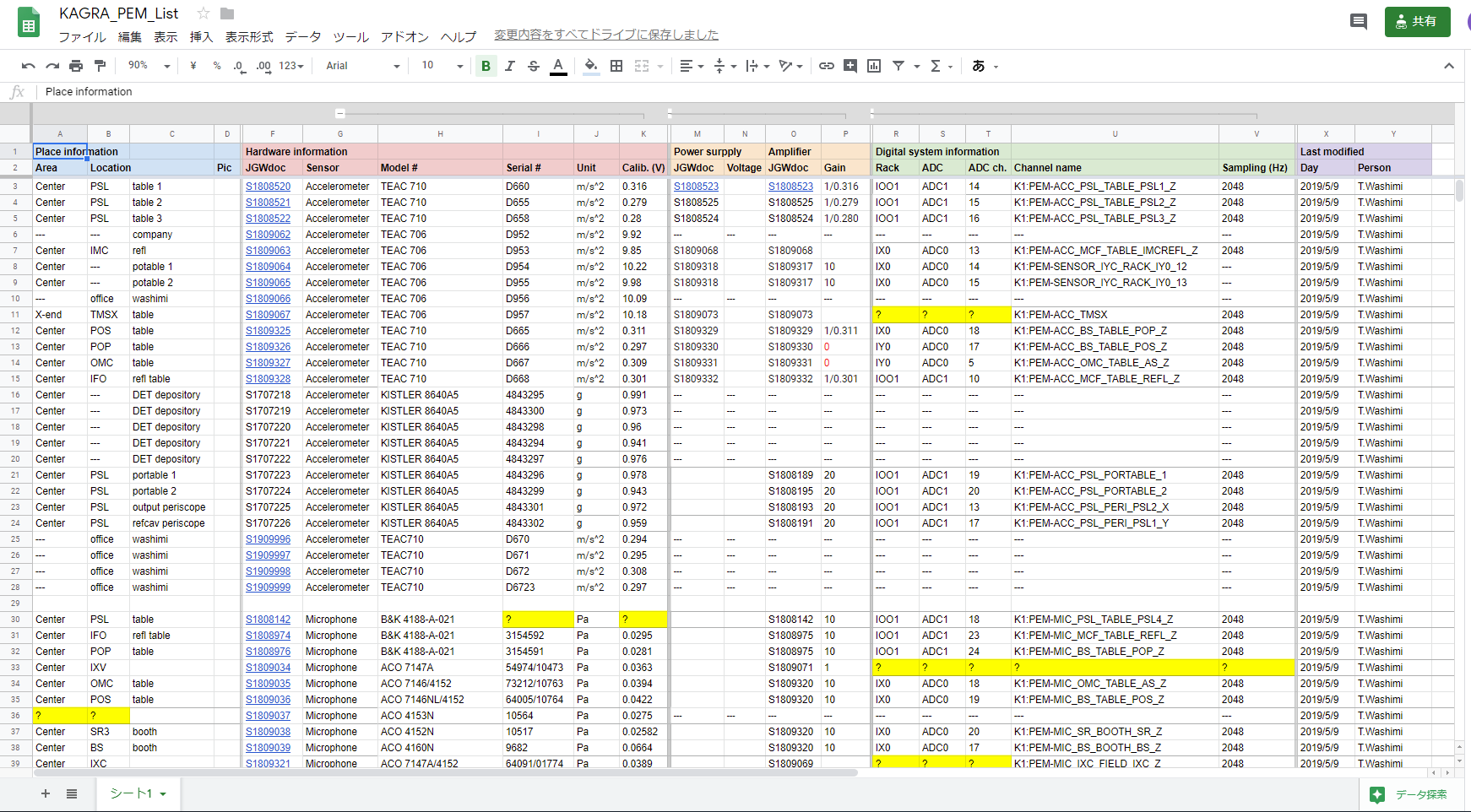Viewport: 1471px width, 812px height.
Task: Open the 挿入 menu
Action: (201, 36)
